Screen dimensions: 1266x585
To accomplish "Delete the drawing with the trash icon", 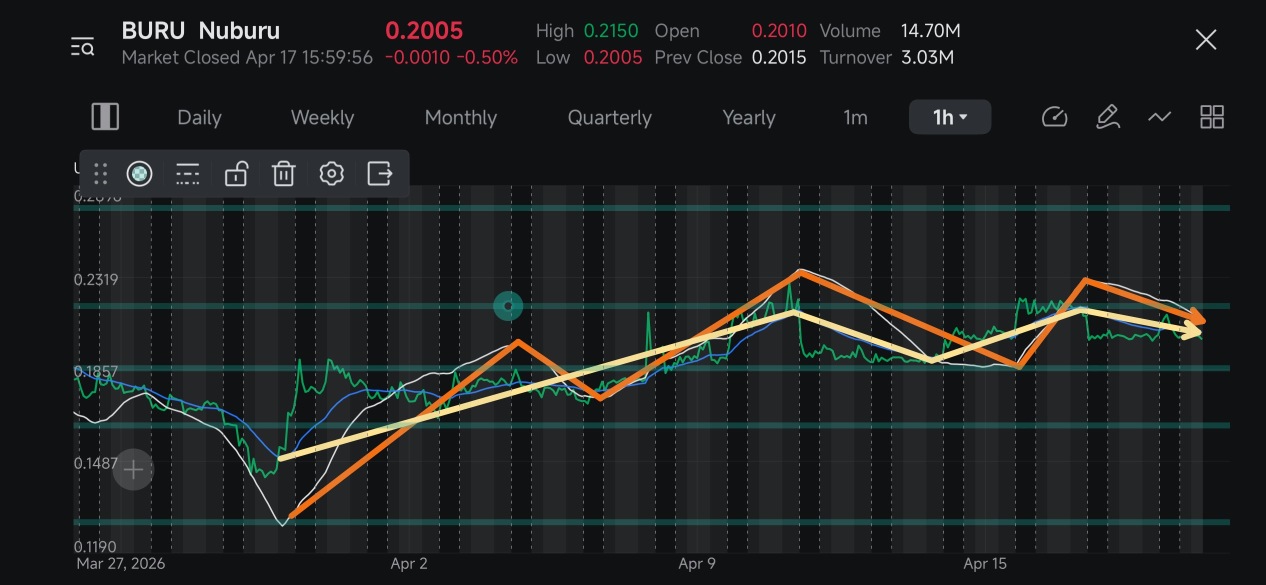I will 284,174.
